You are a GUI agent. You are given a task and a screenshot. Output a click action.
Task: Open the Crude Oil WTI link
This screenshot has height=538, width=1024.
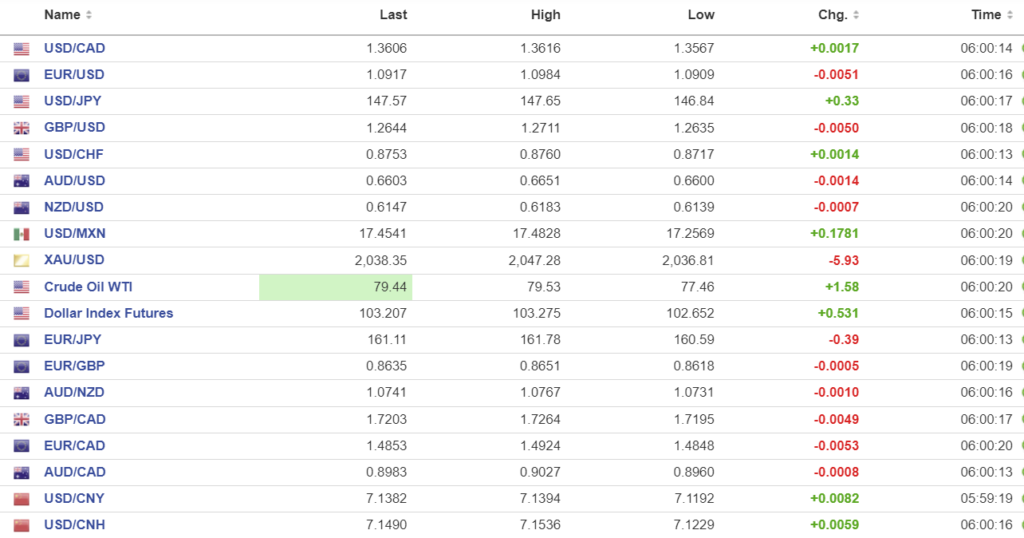90,287
